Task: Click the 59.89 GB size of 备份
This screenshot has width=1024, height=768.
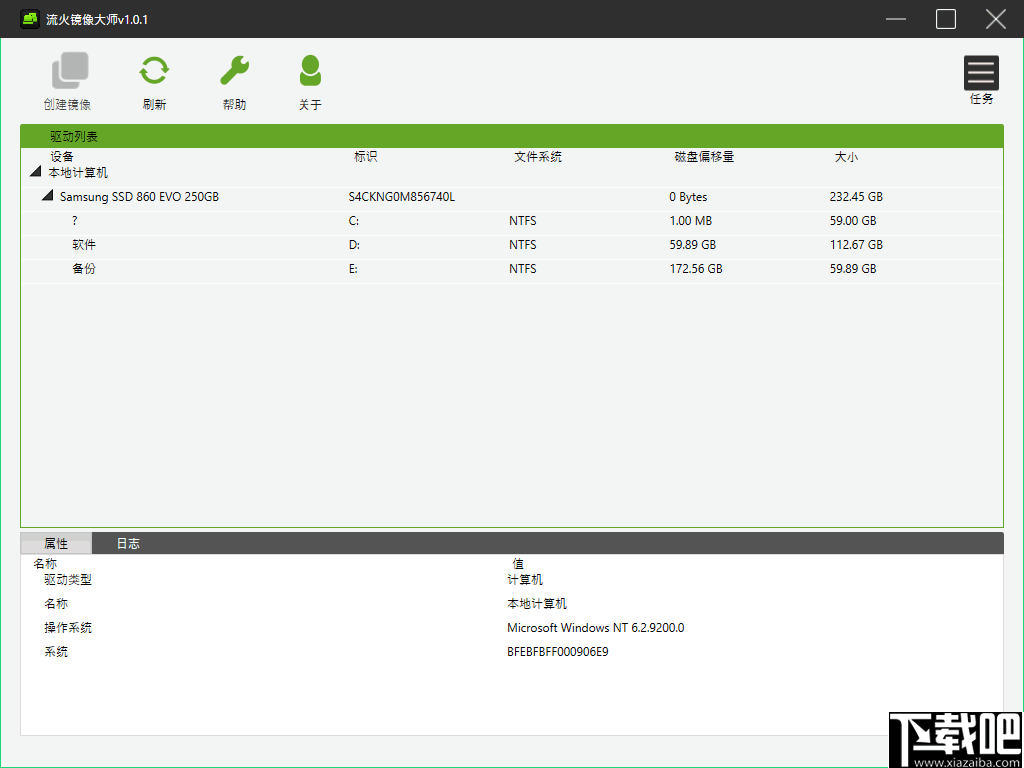Action: 853,268
